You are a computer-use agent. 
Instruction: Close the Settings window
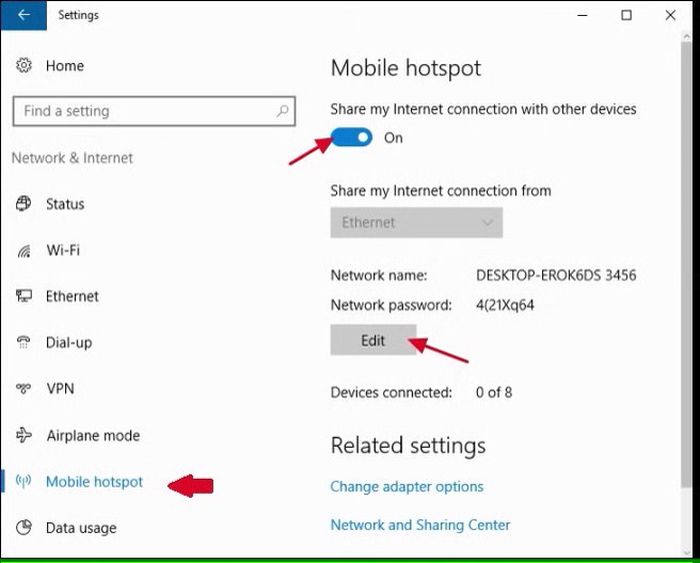click(670, 15)
